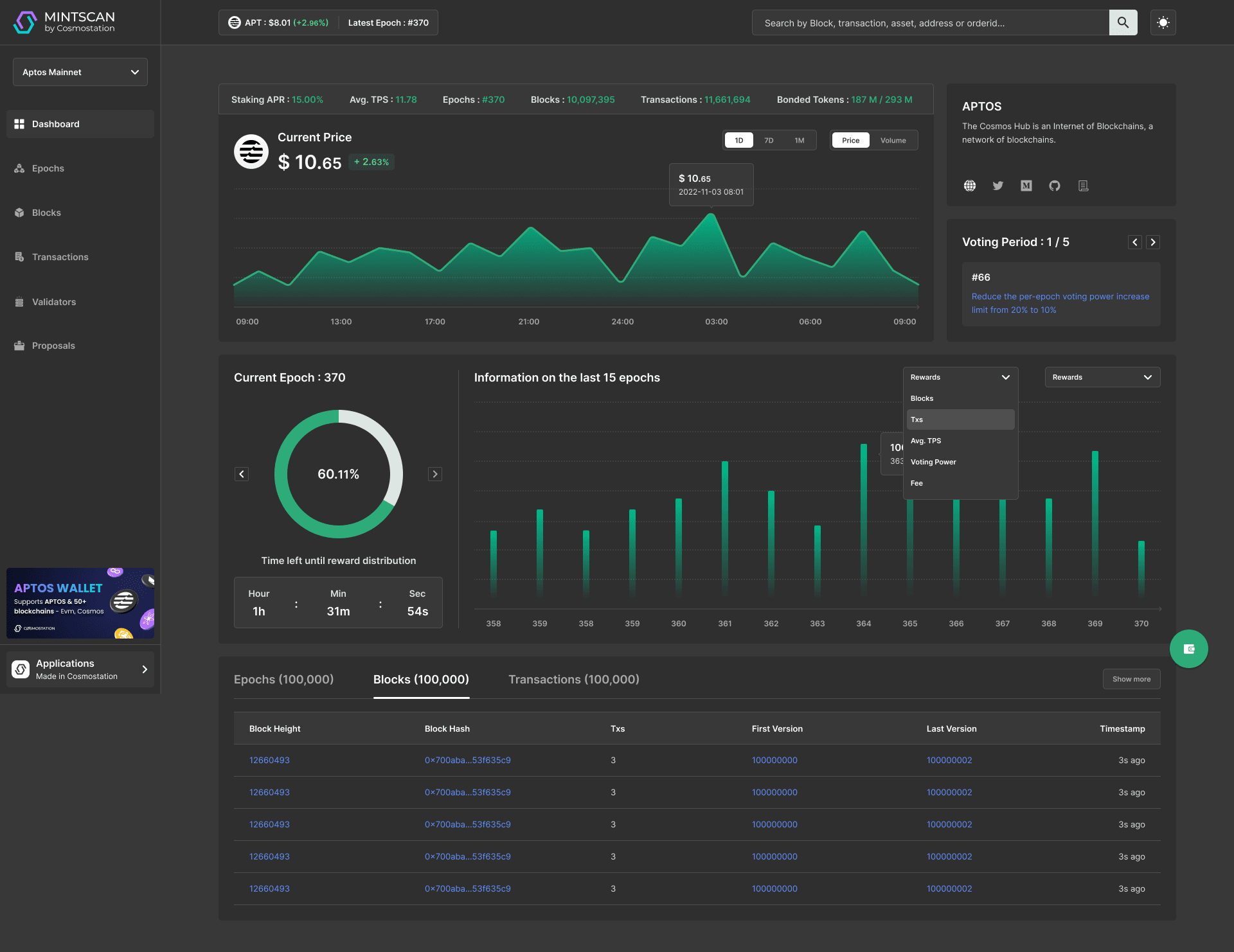Show next epoch with right arrow
1234x952 pixels.
(x=435, y=474)
